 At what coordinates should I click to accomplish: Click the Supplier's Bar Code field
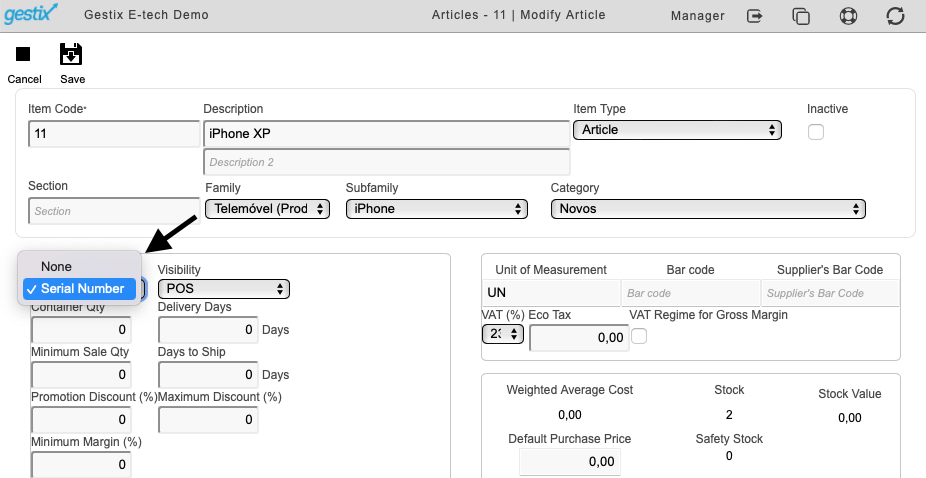point(830,292)
